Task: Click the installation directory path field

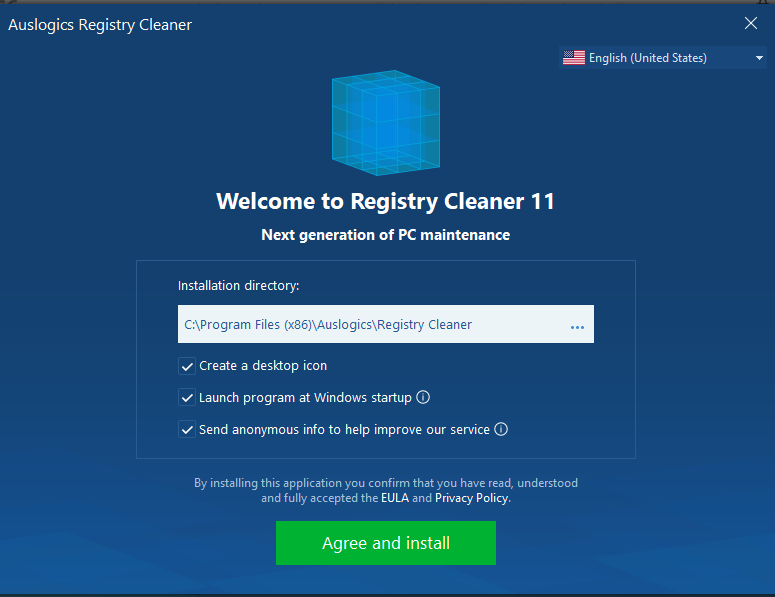Action: 386,324
